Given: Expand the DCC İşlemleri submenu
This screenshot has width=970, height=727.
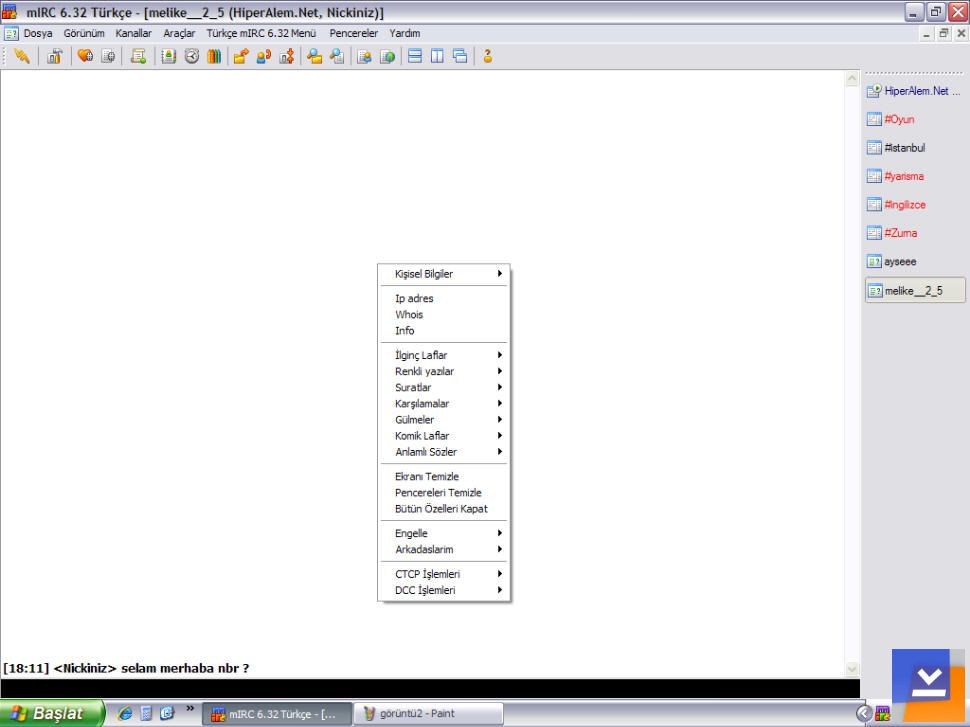Looking at the screenshot, I should pyautogui.click(x=444, y=590).
